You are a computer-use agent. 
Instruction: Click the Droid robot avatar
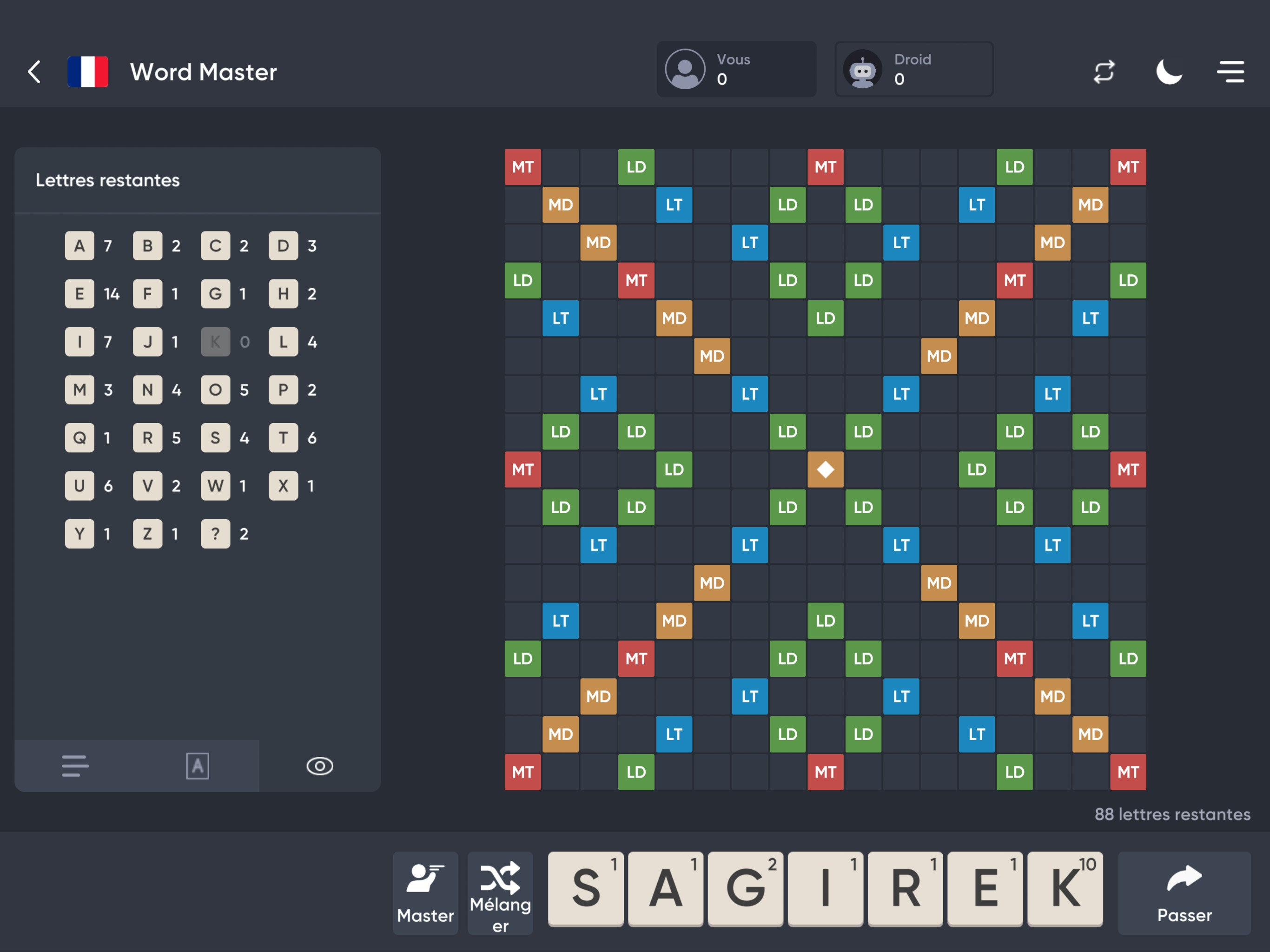pyautogui.click(x=862, y=69)
